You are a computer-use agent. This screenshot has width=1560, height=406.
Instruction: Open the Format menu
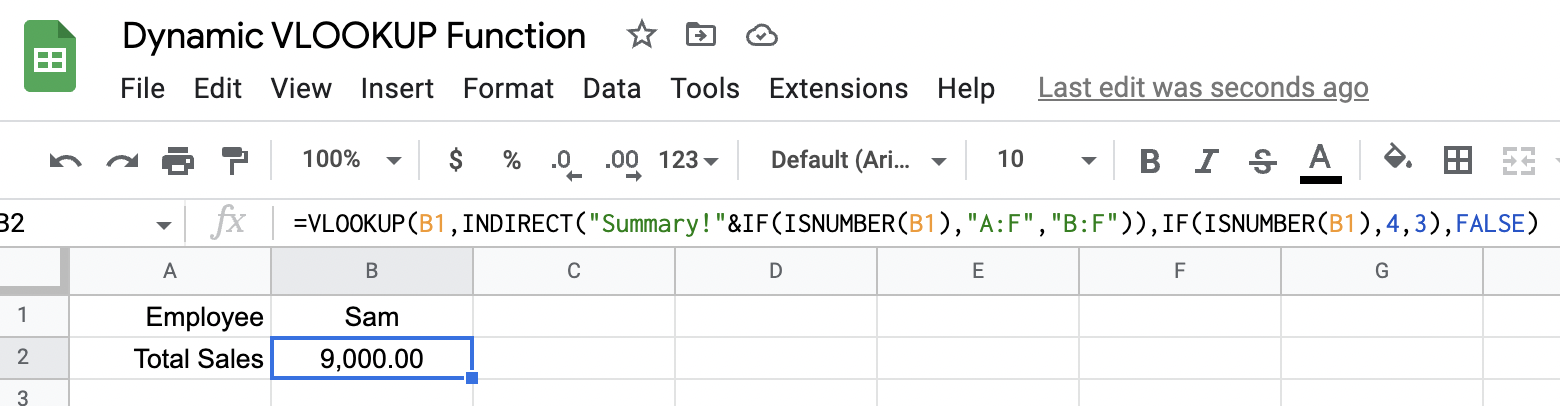(x=508, y=88)
